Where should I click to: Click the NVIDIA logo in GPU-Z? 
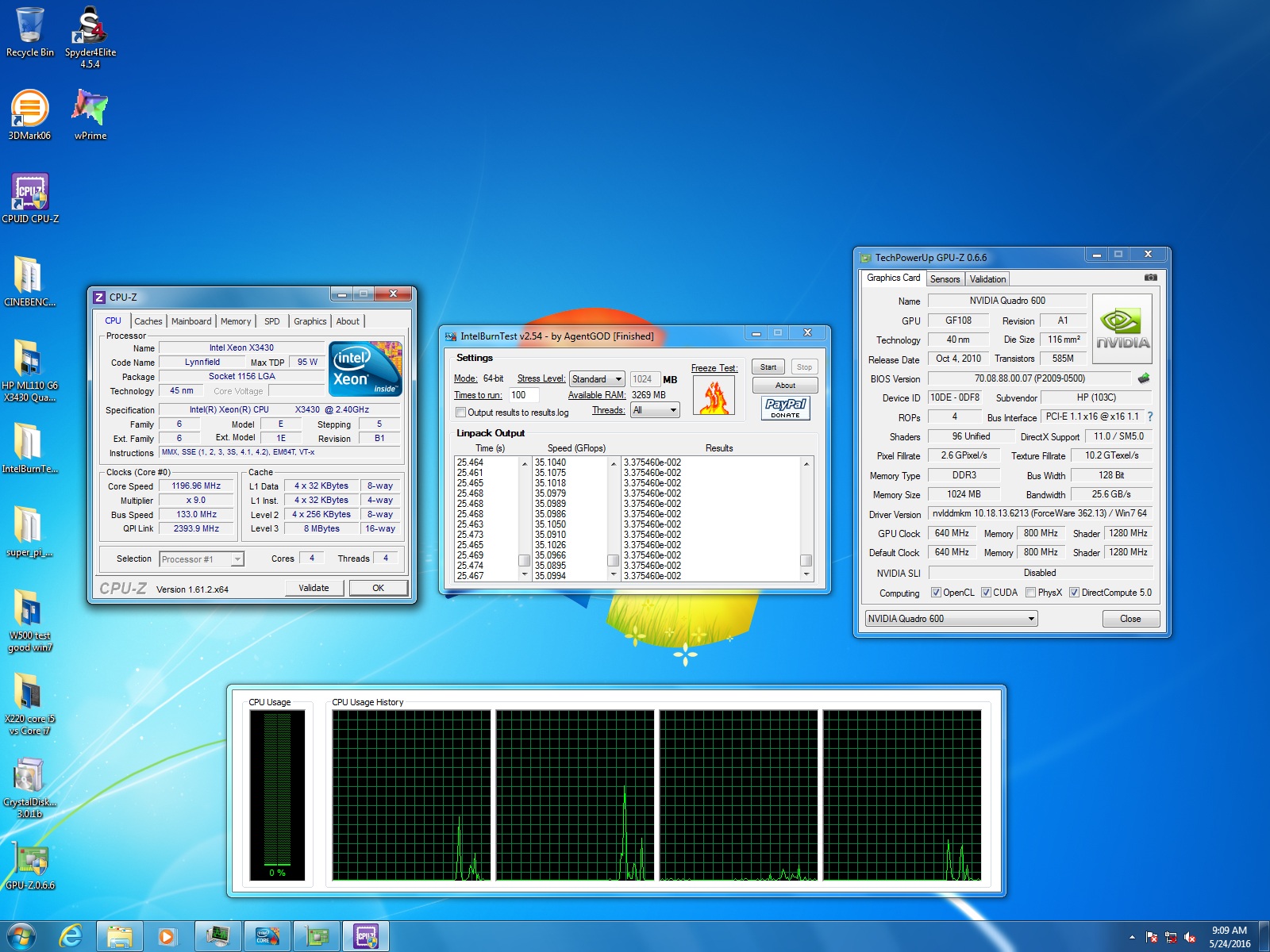tap(1122, 328)
